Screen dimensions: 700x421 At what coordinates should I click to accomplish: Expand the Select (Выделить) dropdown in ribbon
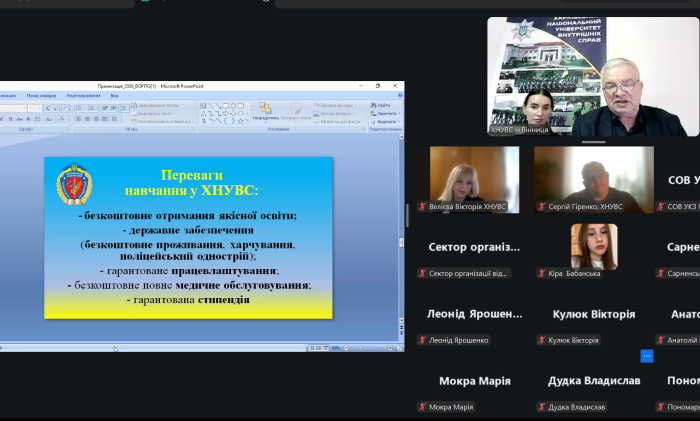coord(384,122)
